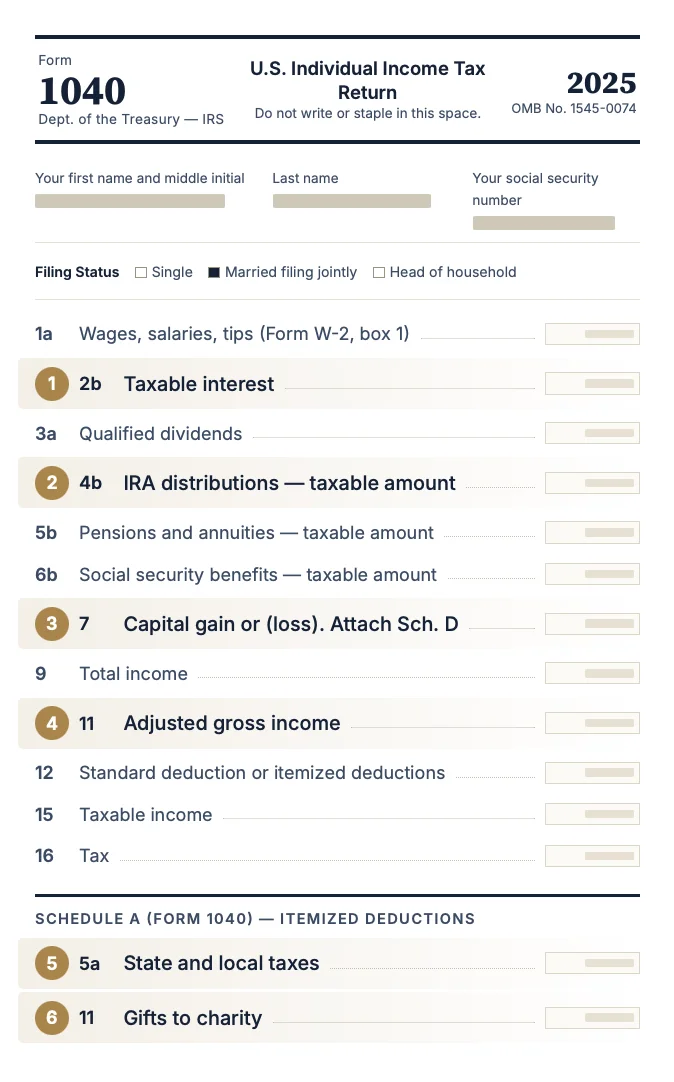Click the Total income amount field
This screenshot has height=1082, width=674.
coord(592,673)
